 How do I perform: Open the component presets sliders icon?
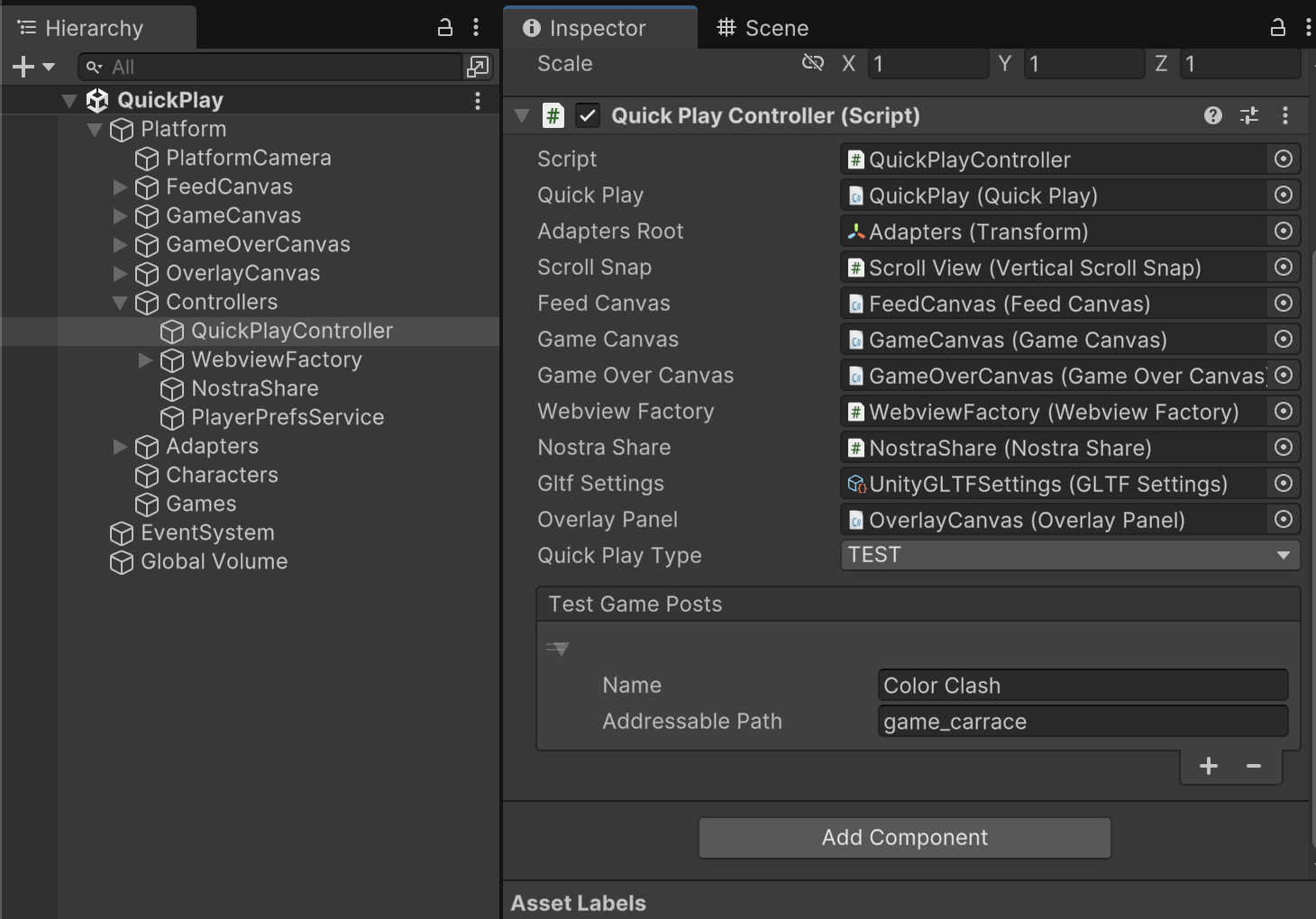[1249, 115]
